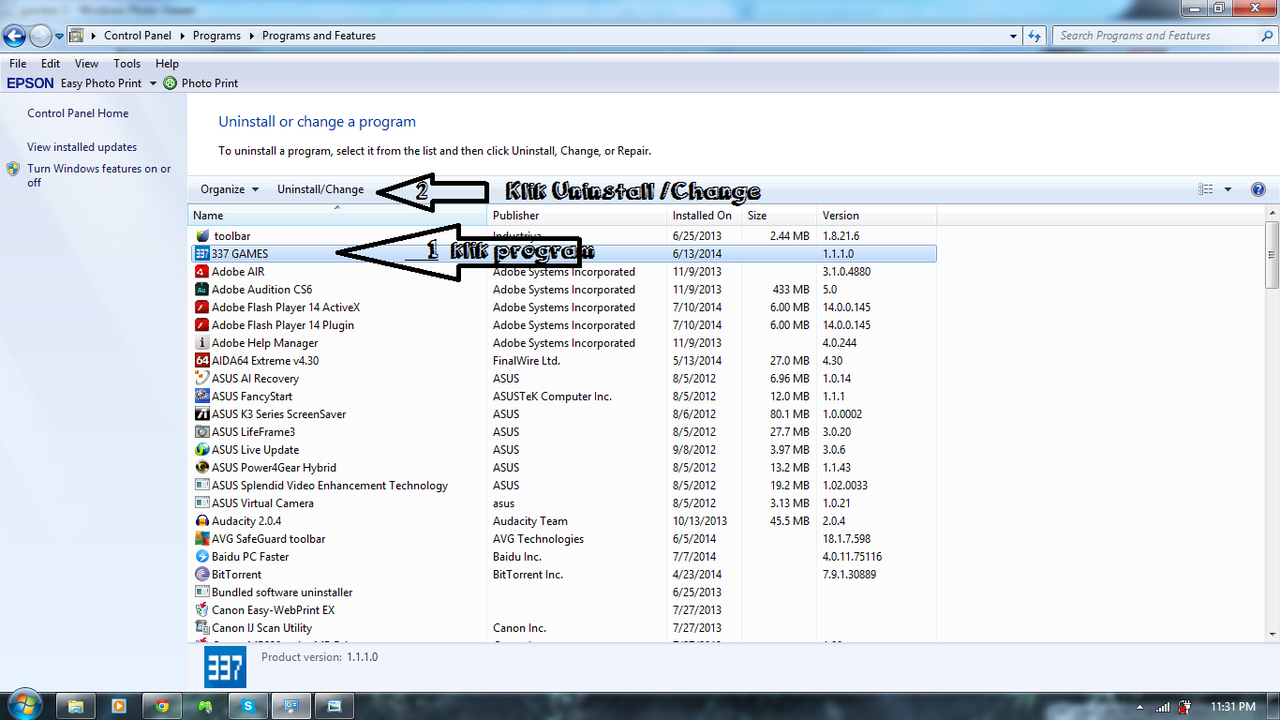
Task: Click the Uninstall/Change button
Action: coord(321,189)
